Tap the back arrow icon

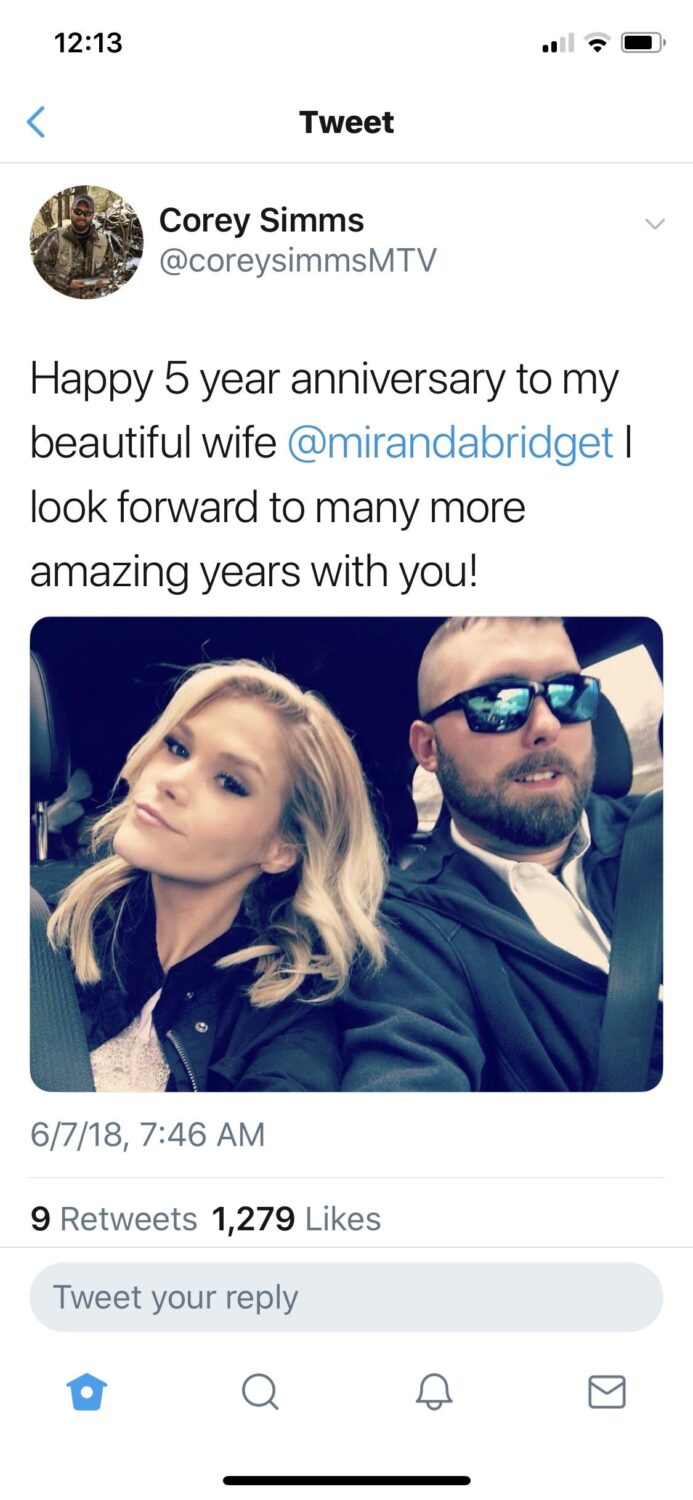(x=36, y=122)
